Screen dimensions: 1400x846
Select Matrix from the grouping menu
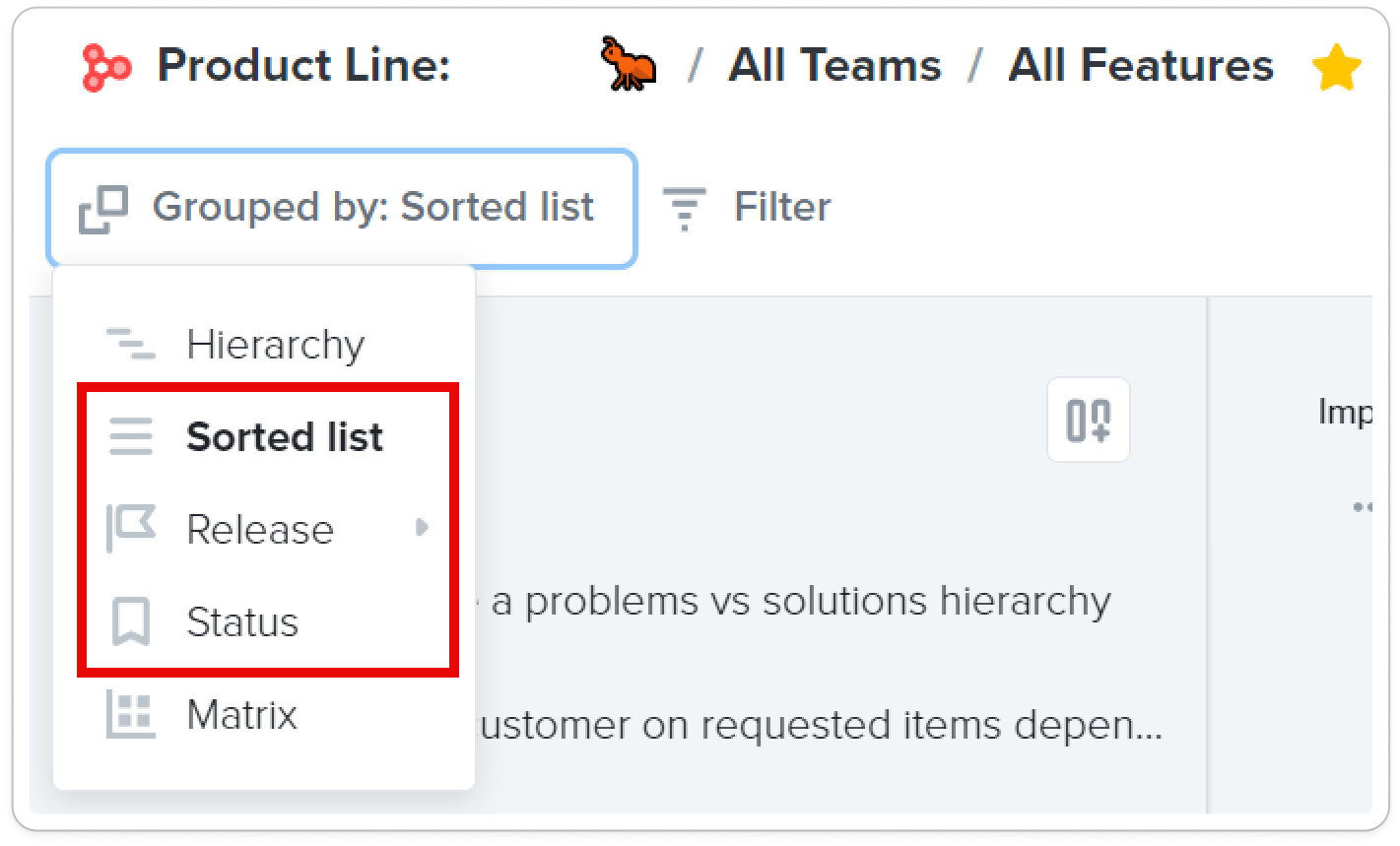pyautogui.click(x=240, y=714)
